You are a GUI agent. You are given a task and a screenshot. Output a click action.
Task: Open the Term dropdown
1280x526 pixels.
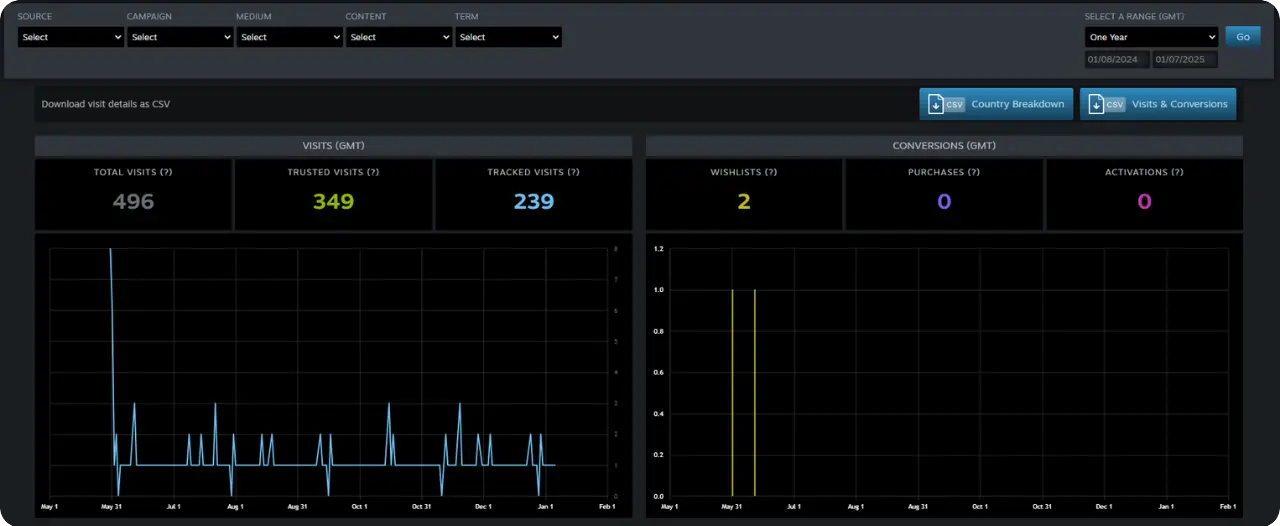[508, 37]
